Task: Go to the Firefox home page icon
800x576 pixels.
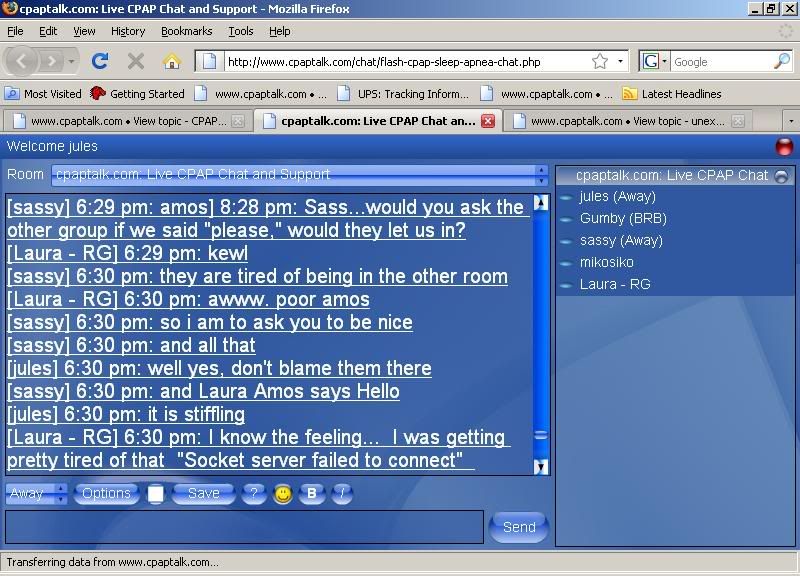Action: [171, 61]
